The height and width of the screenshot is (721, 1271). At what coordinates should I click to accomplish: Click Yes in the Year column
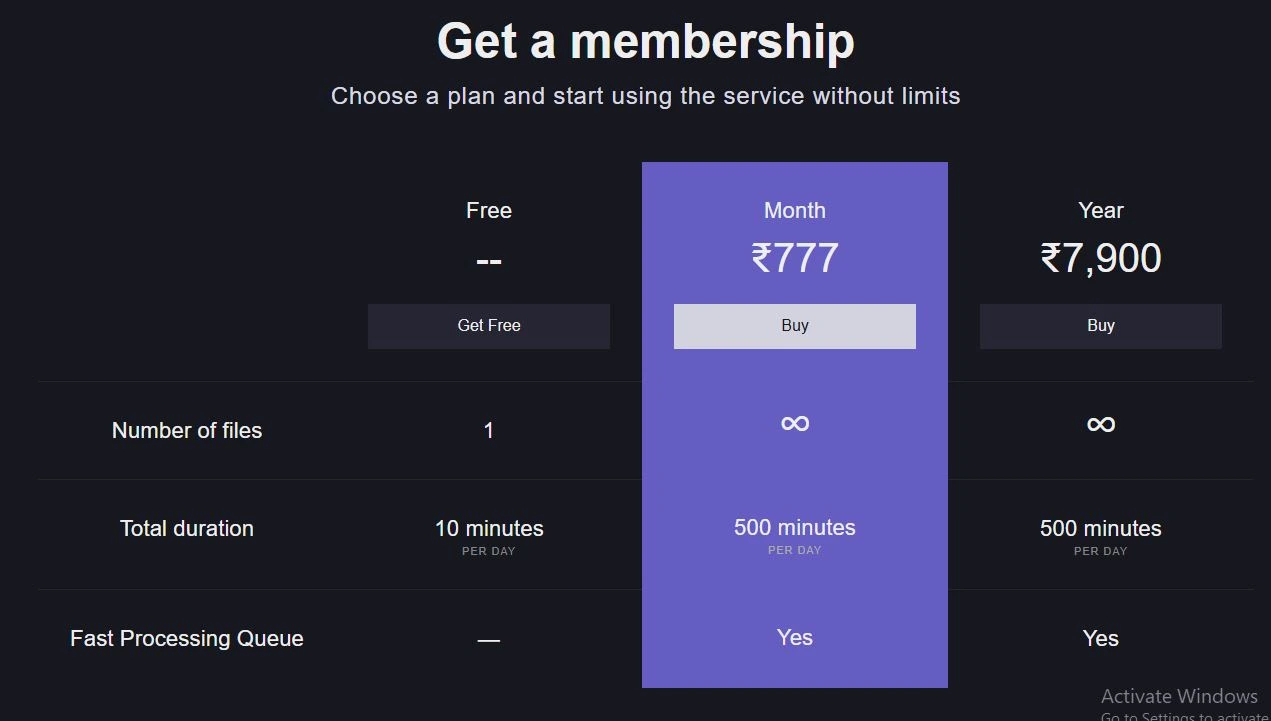pos(1100,639)
